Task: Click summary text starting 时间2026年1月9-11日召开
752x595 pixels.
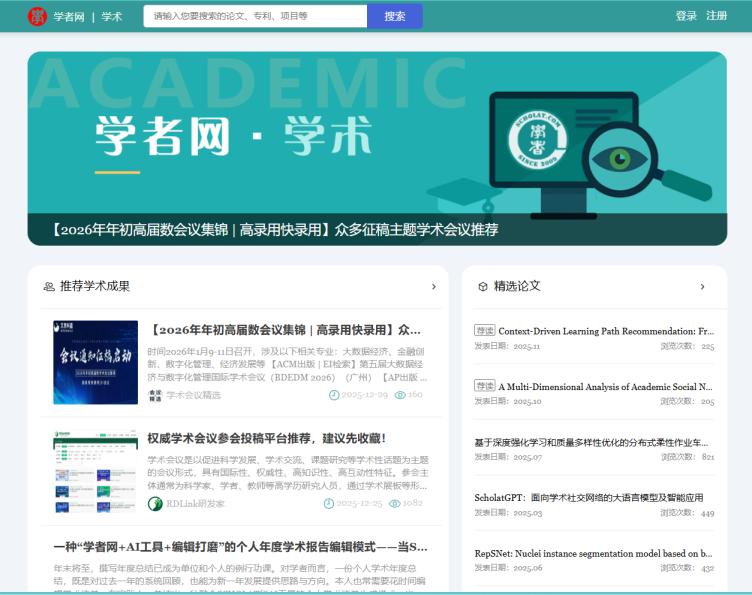Action: (287, 364)
